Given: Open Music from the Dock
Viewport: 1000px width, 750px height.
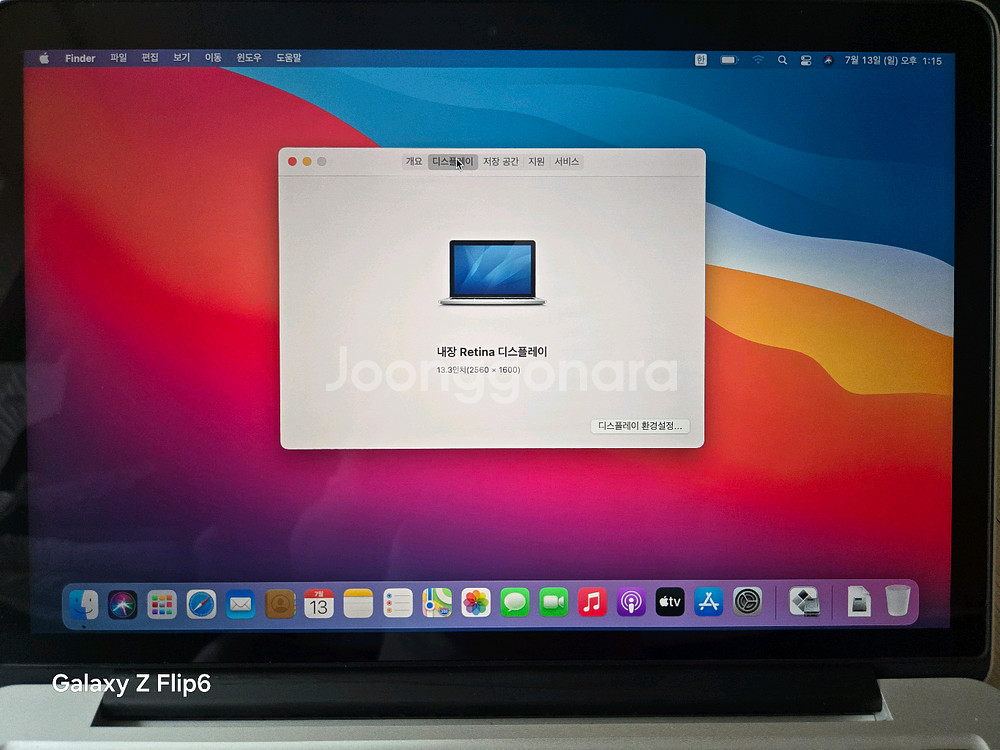Looking at the screenshot, I should pos(592,602).
